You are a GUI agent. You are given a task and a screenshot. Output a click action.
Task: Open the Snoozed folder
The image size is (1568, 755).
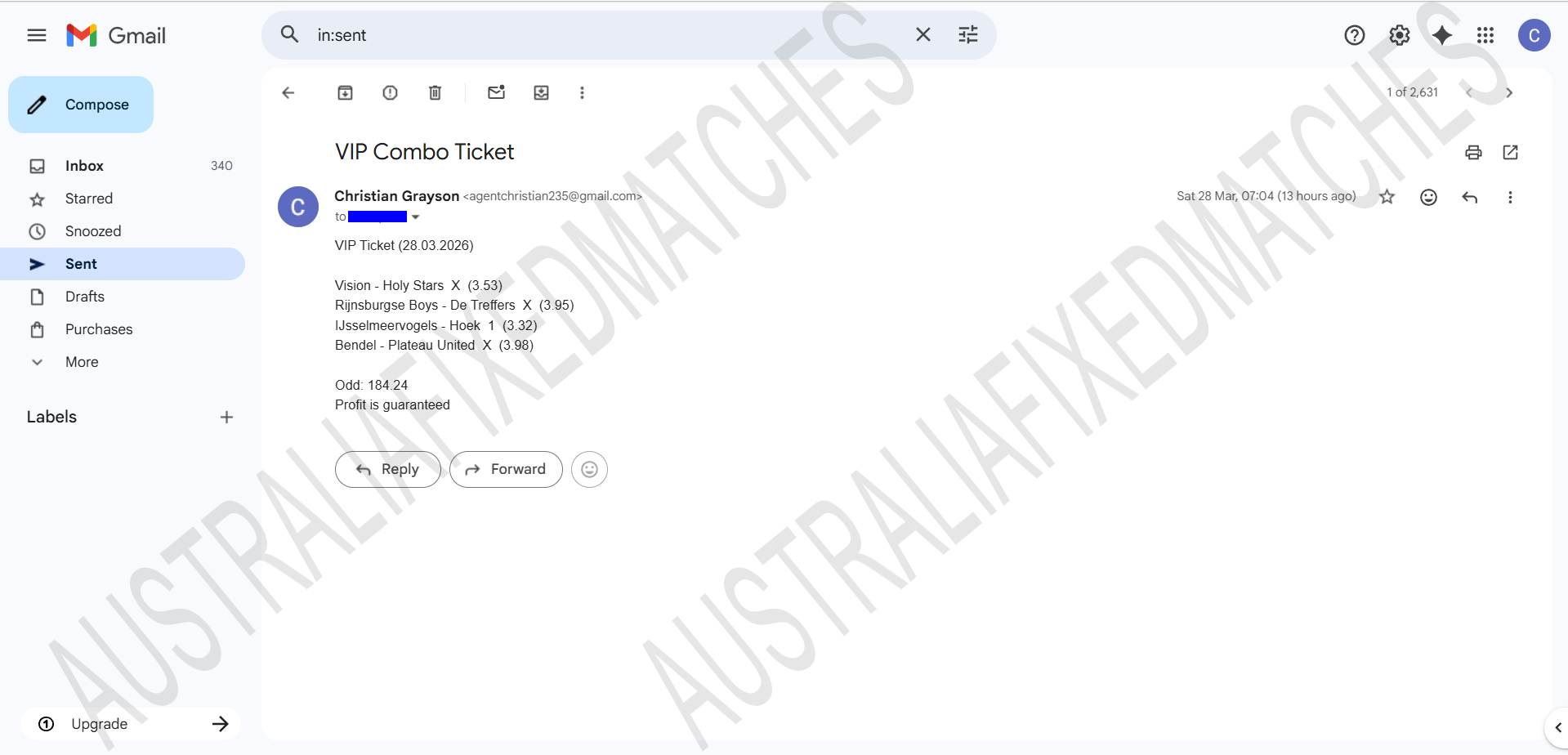point(123,231)
